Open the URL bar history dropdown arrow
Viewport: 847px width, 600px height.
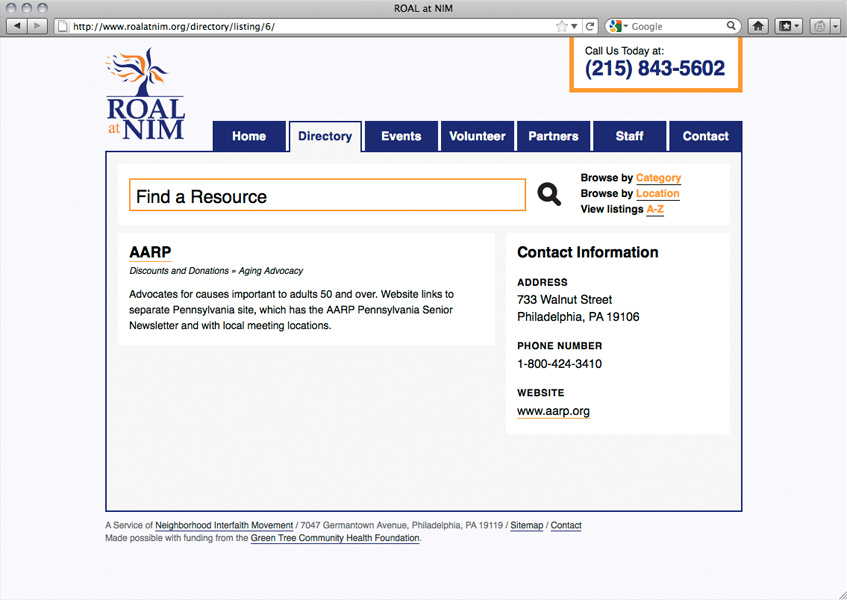coord(574,26)
